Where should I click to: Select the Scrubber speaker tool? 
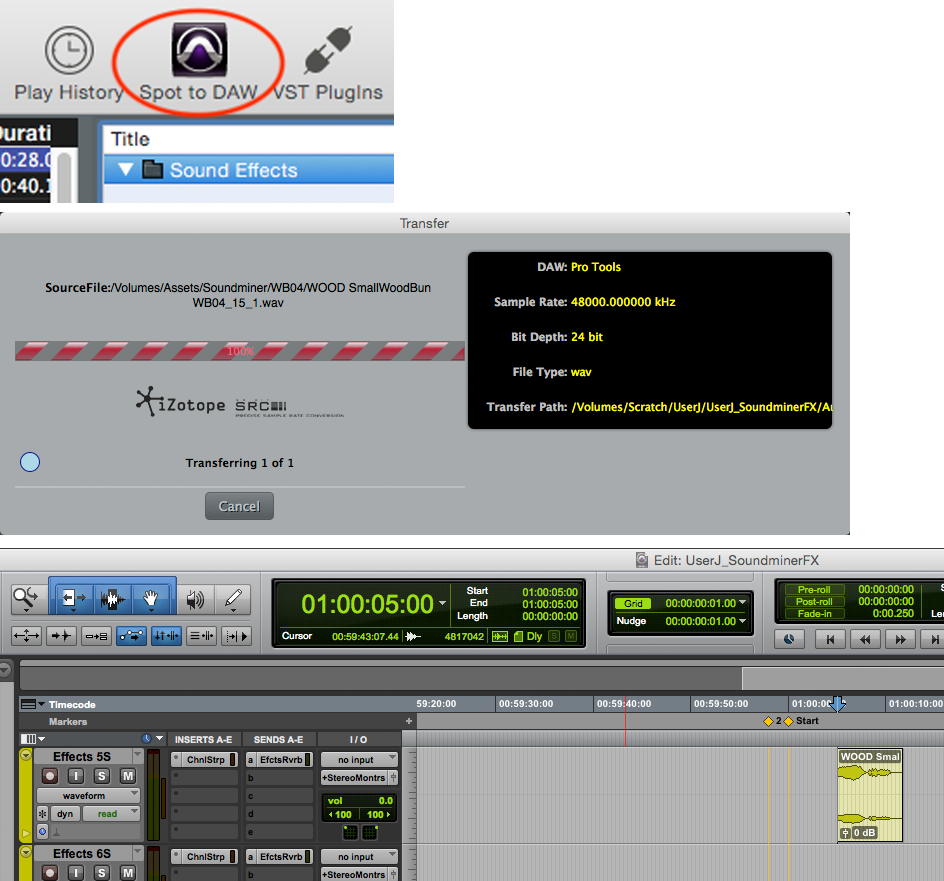(195, 599)
